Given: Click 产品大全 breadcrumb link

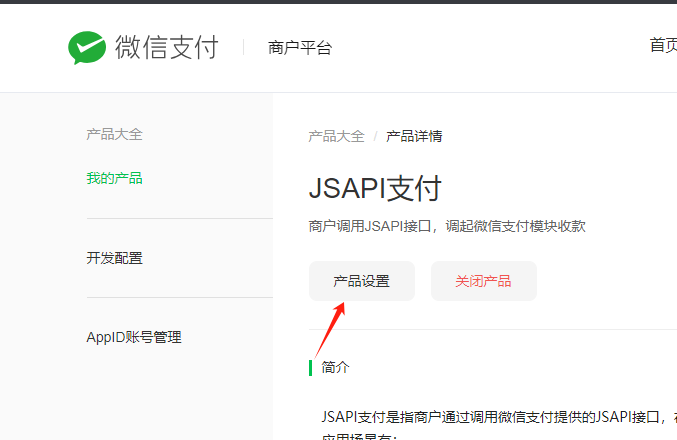Looking at the screenshot, I should pos(336,136).
